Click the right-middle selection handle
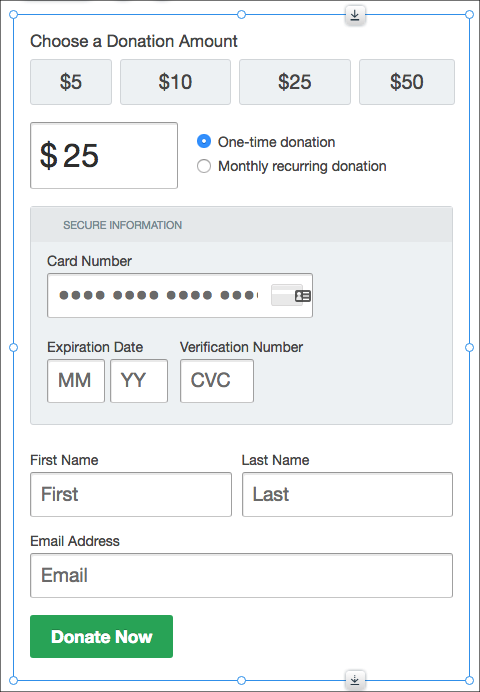The height and width of the screenshot is (692, 480). tap(469, 348)
